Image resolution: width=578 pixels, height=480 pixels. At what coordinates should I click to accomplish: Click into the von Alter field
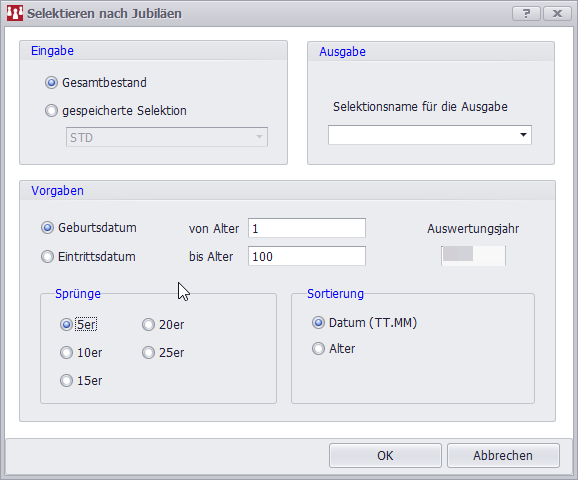click(307, 228)
